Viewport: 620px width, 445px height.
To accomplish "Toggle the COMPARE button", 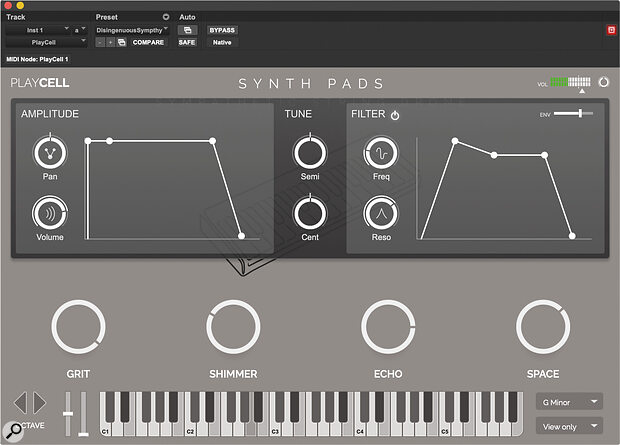I will click(x=148, y=42).
